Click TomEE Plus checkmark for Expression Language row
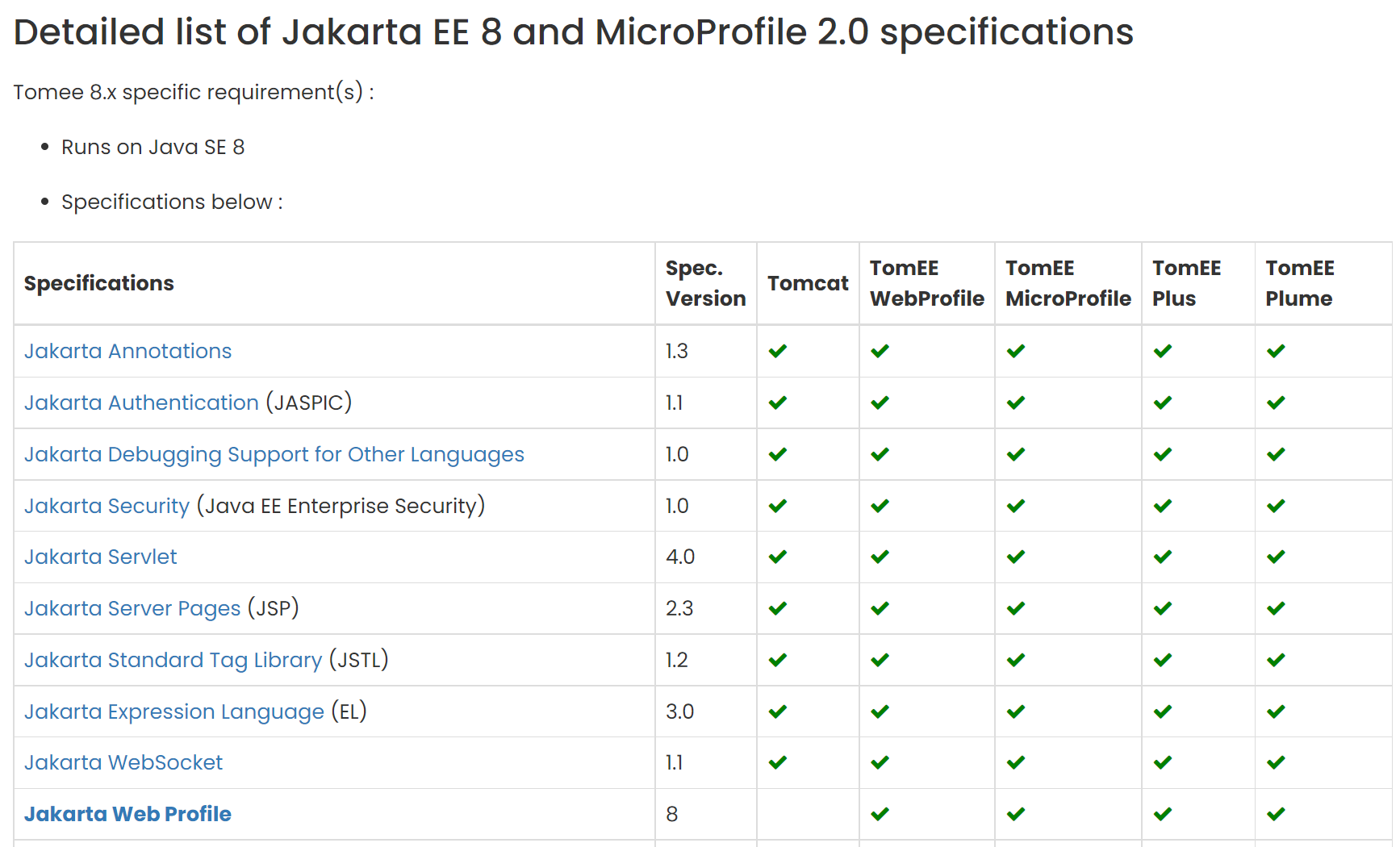 [1163, 711]
